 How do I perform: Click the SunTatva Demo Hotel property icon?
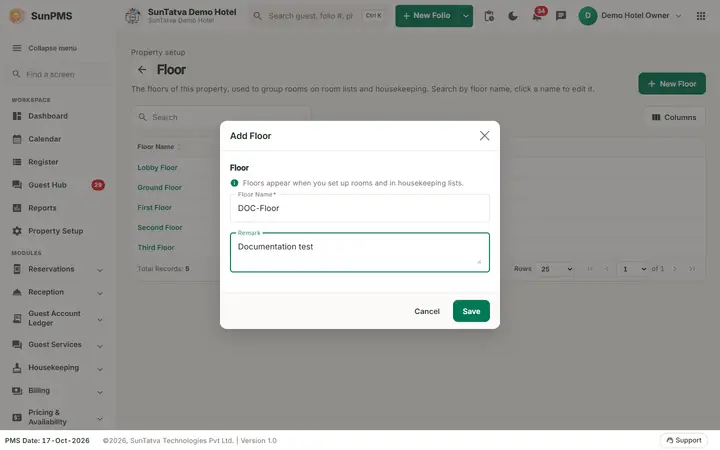click(x=133, y=16)
